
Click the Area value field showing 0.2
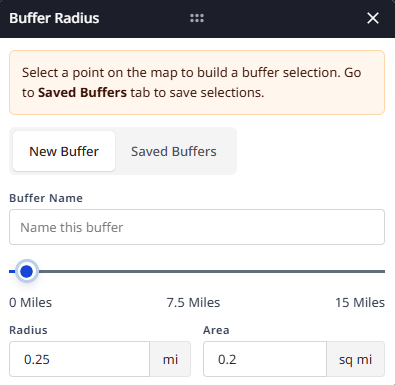(x=265, y=359)
